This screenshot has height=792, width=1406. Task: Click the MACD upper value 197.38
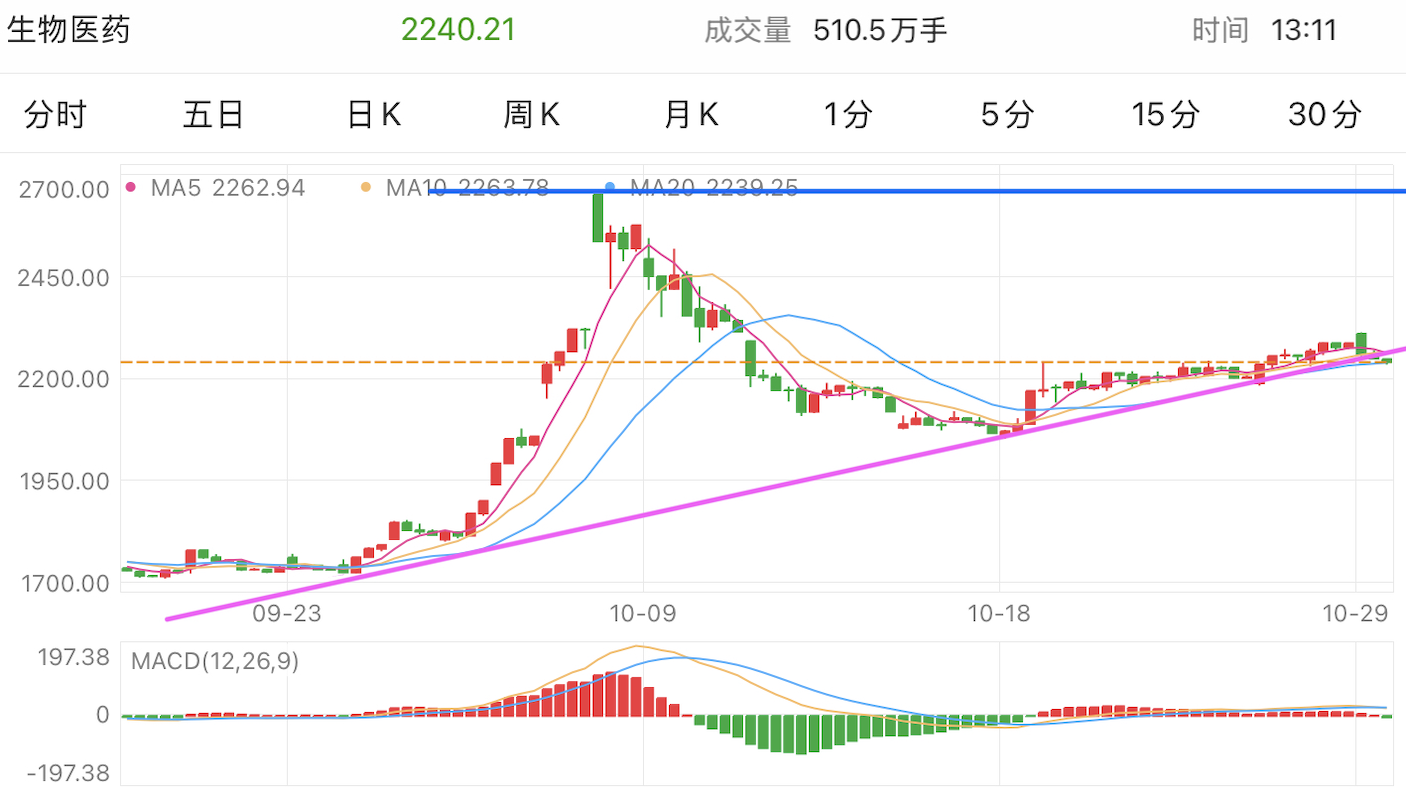pyautogui.click(x=75, y=657)
